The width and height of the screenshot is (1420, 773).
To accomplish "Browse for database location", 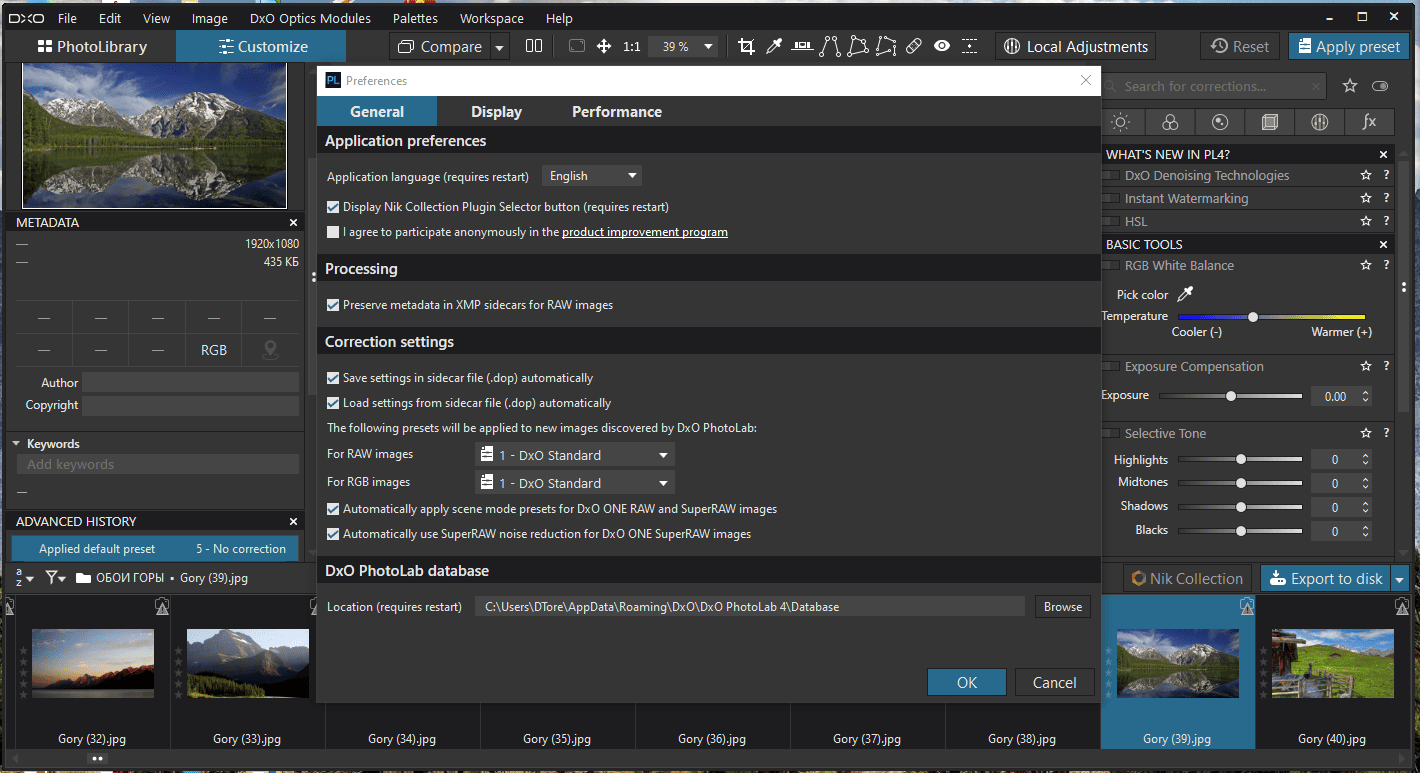I will [x=1063, y=607].
